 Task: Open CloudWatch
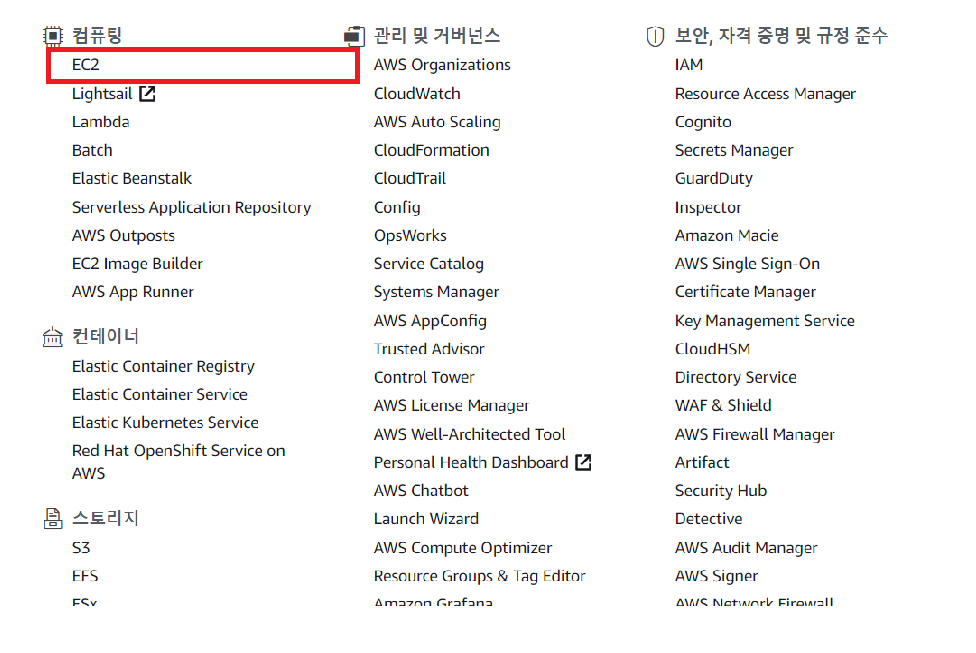point(417,94)
